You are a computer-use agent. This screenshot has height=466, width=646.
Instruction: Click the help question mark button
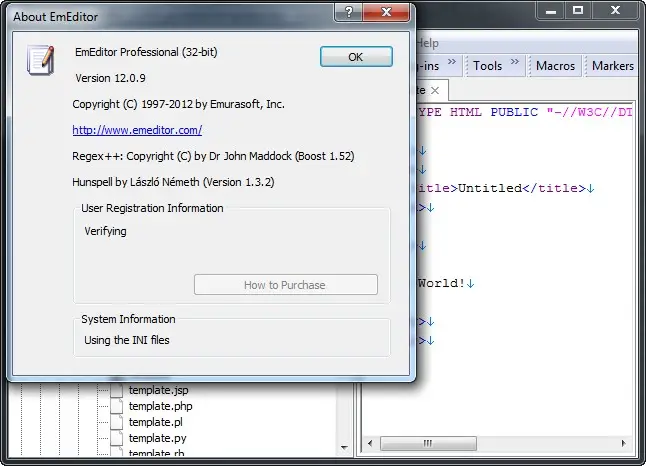tap(349, 12)
